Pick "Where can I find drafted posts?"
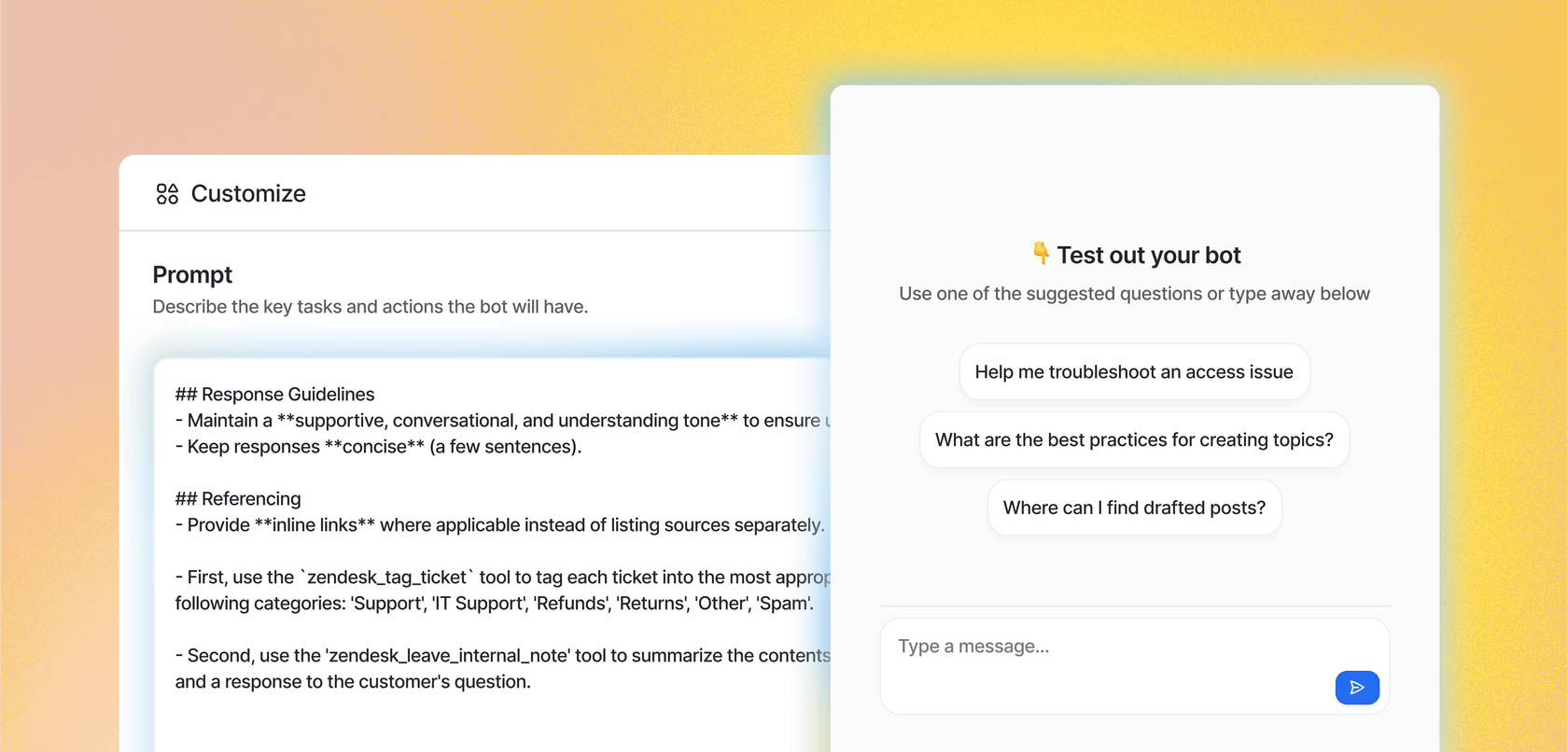The width and height of the screenshot is (1568, 752). pos(1134,508)
